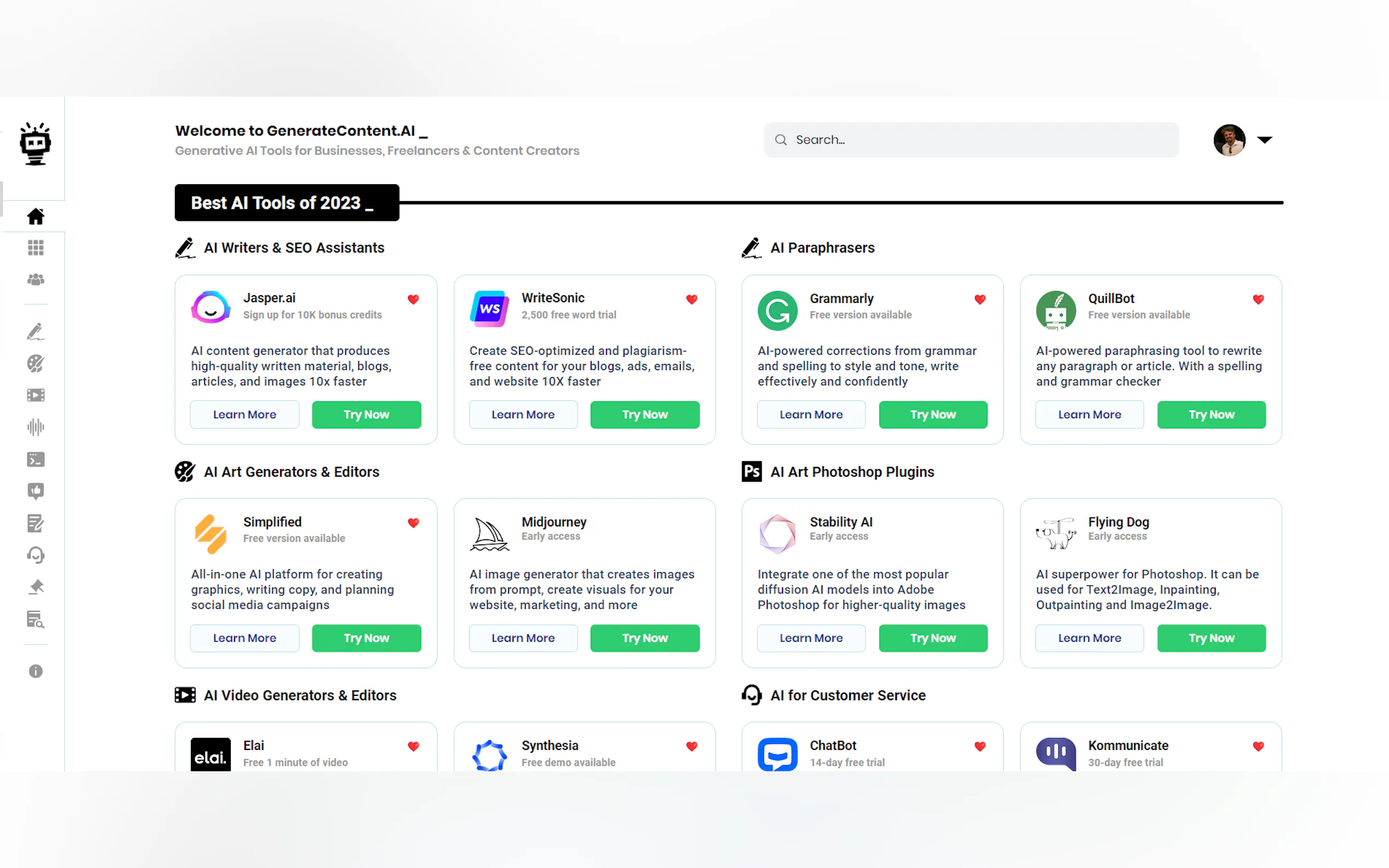Click the user avatar picture
The height and width of the screenshot is (868, 1389).
(1229, 139)
